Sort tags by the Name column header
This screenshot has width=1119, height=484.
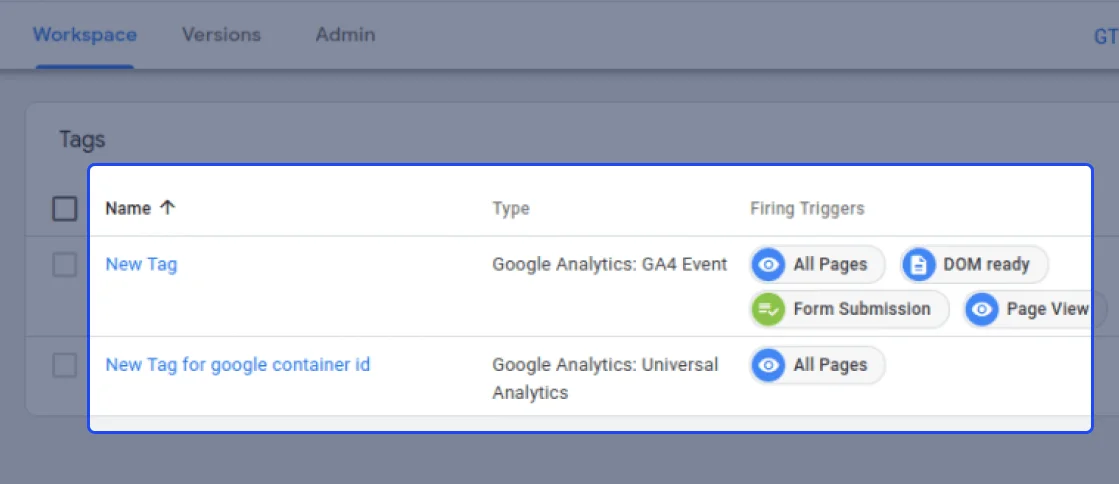[128, 208]
